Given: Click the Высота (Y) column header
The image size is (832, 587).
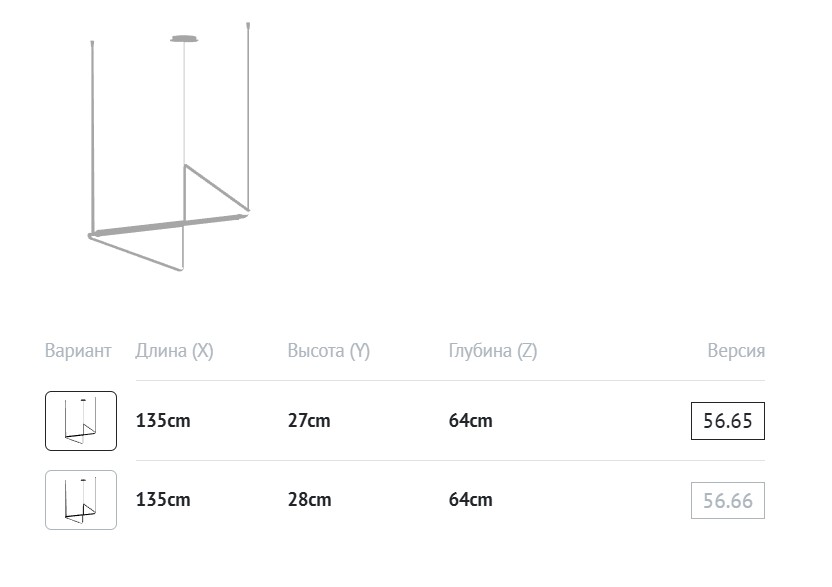Looking at the screenshot, I should tap(328, 351).
